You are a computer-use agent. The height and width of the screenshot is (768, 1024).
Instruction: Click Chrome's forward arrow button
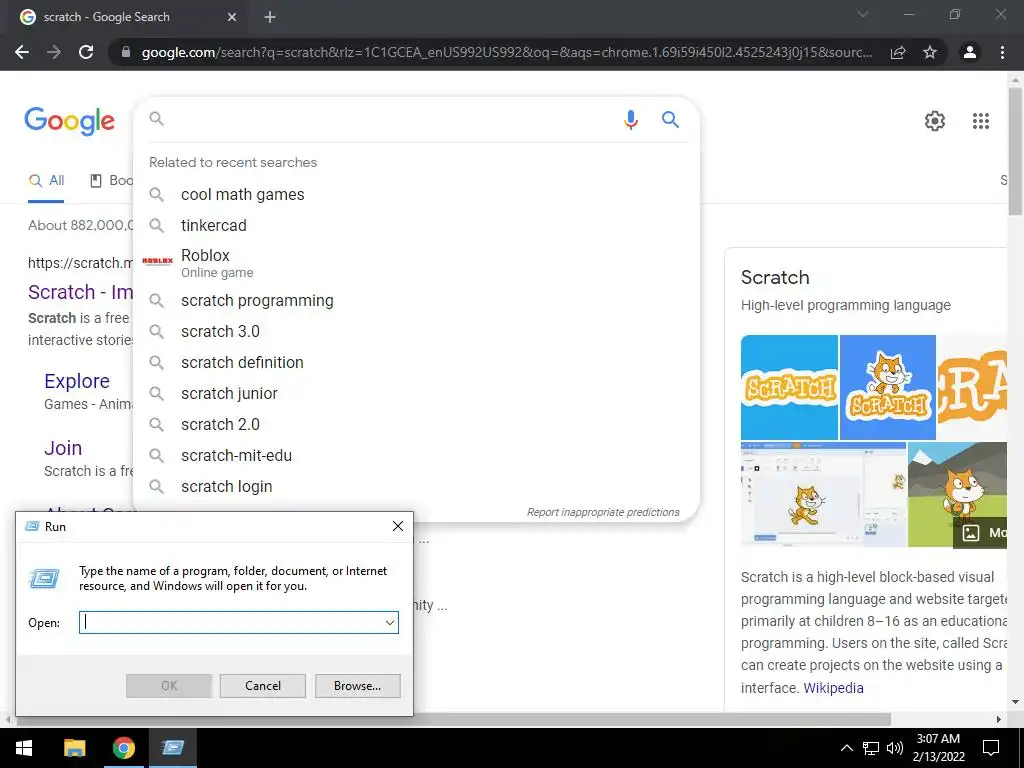tap(54, 52)
